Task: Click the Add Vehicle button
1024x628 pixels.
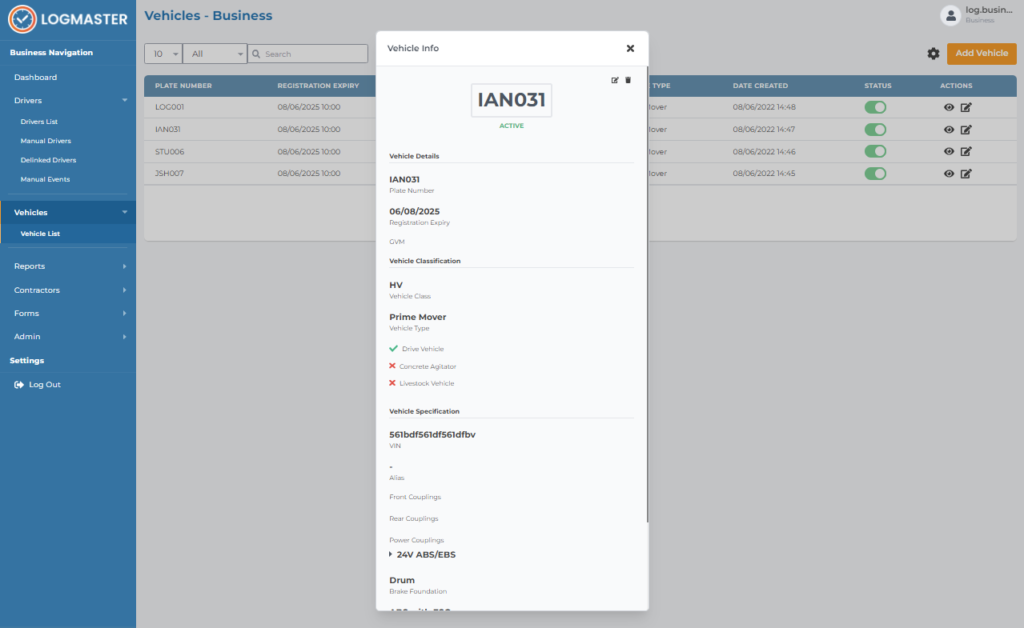Action: (981, 53)
